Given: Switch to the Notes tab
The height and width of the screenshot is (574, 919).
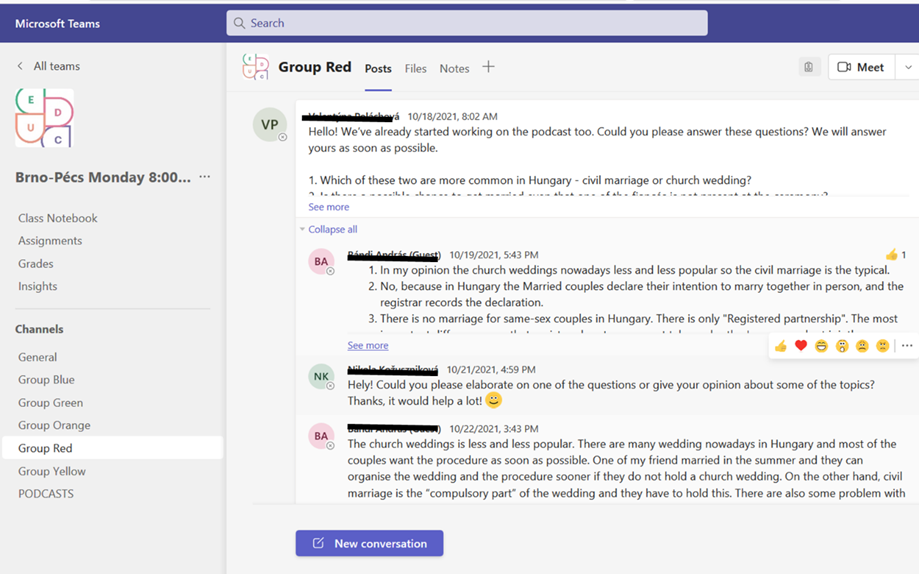Looking at the screenshot, I should pos(454,69).
